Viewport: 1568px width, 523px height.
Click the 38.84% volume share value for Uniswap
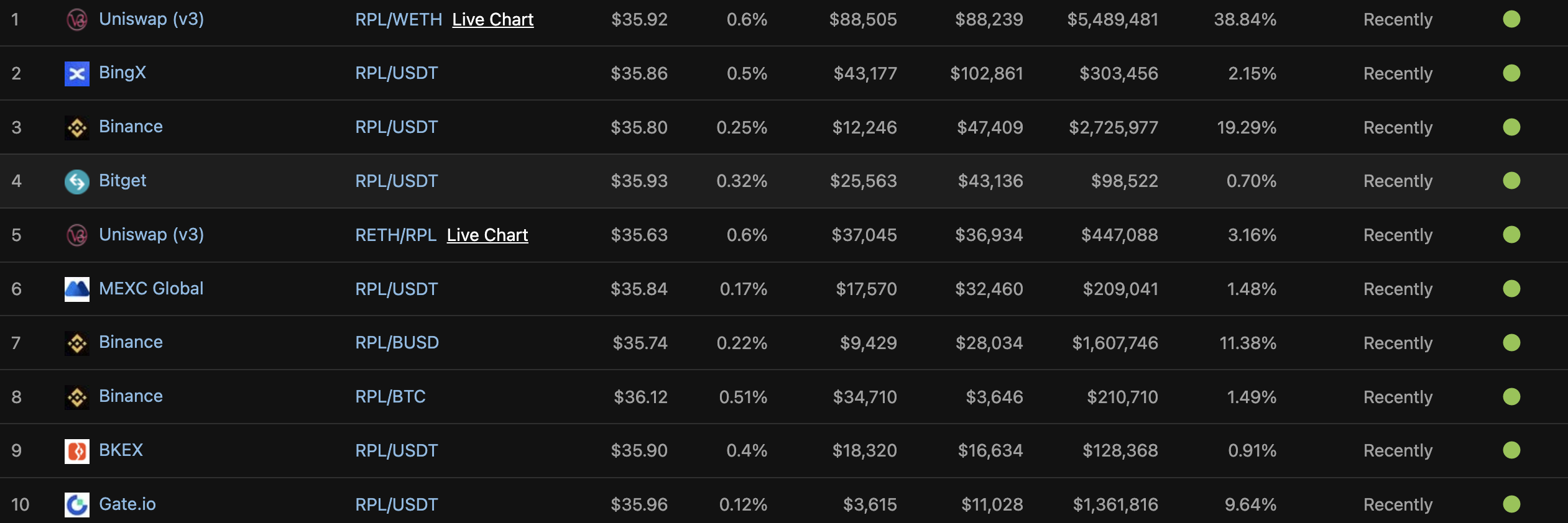pyautogui.click(x=1247, y=19)
